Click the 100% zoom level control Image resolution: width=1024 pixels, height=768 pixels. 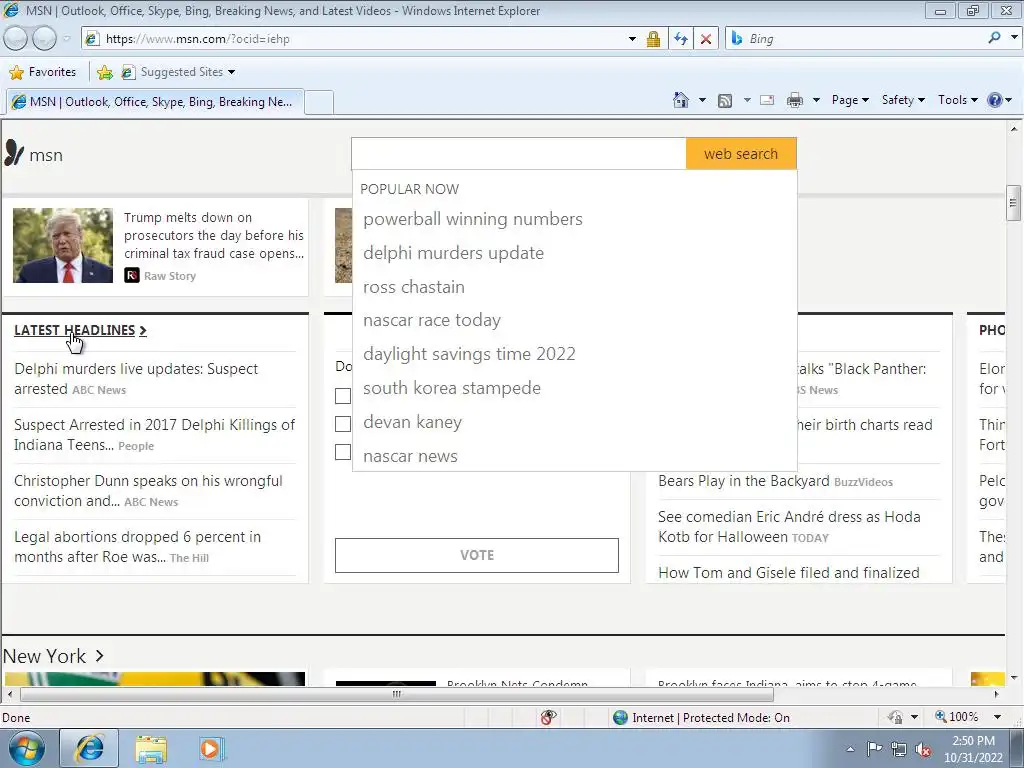pos(957,717)
